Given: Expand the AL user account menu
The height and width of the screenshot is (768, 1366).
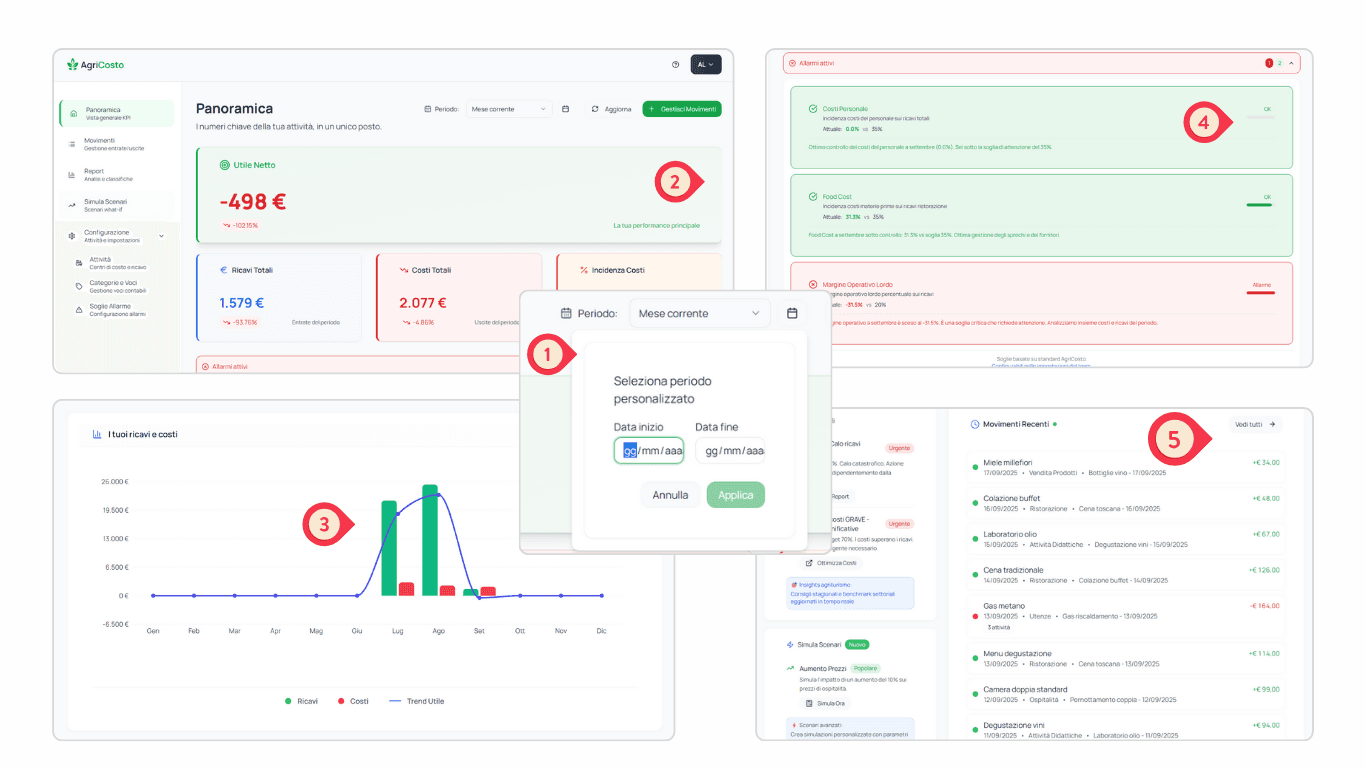Looking at the screenshot, I should coord(706,64).
